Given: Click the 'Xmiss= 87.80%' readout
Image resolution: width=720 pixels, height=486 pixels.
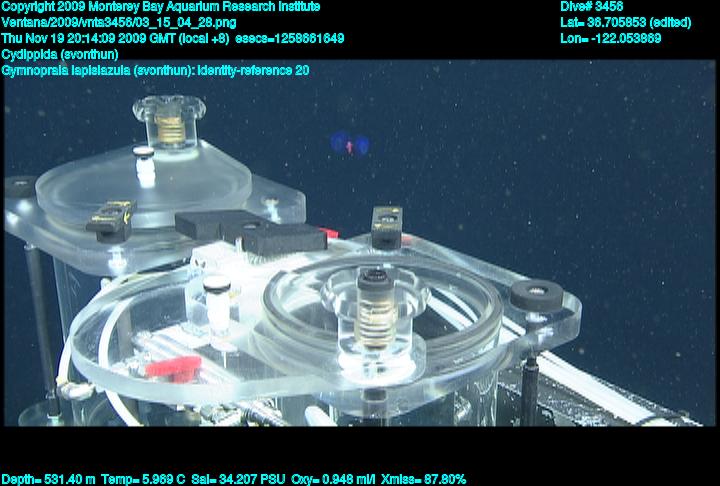Looking at the screenshot, I should coord(423,480).
